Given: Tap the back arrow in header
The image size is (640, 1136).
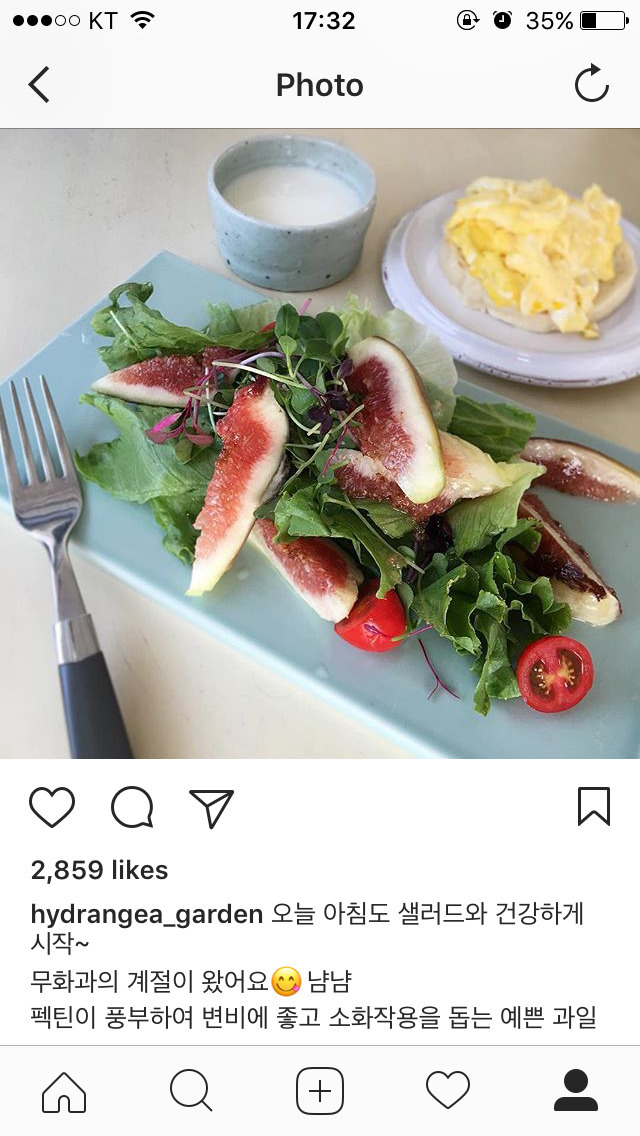Looking at the screenshot, I should coord(39,85).
